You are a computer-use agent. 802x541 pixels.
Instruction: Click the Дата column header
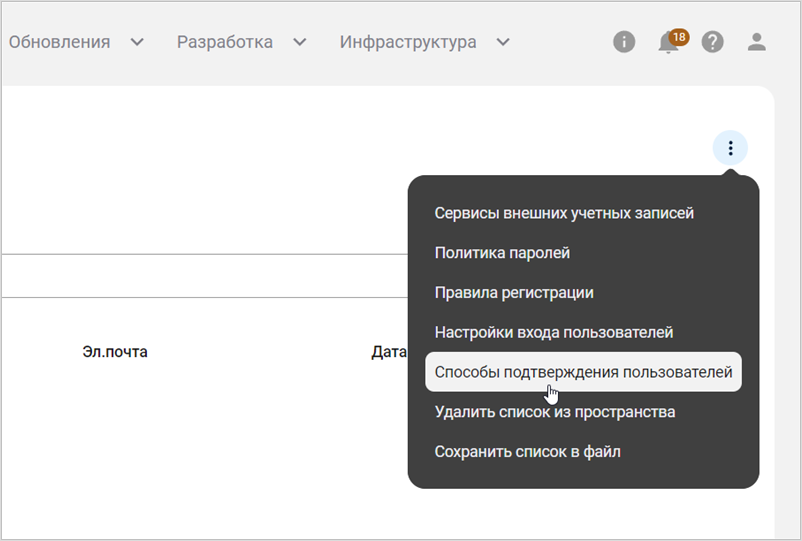389,352
